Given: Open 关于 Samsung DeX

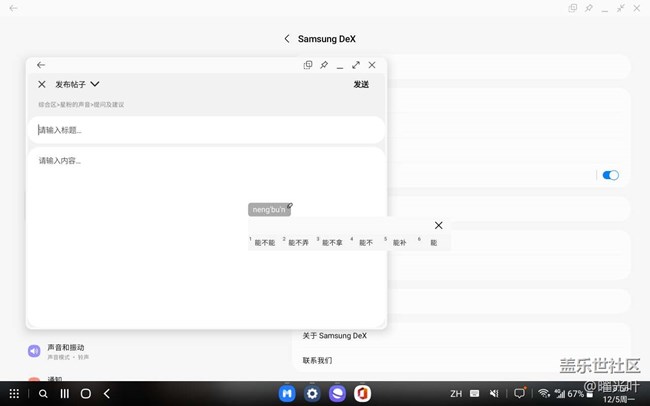Looking at the screenshot, I should pos(335,335).
